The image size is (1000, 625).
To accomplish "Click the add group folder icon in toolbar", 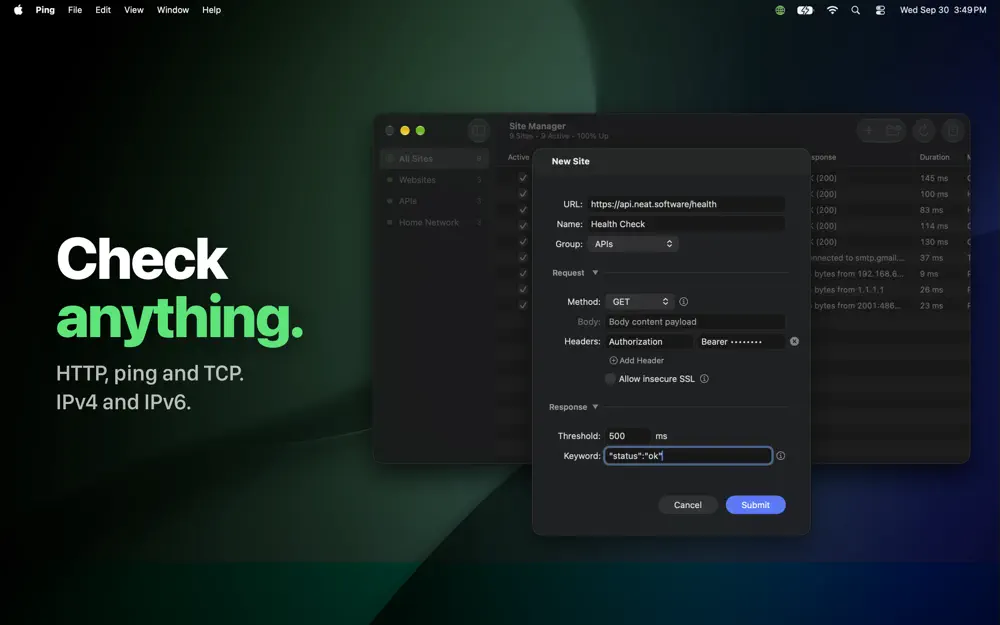I will coord(893,131).
